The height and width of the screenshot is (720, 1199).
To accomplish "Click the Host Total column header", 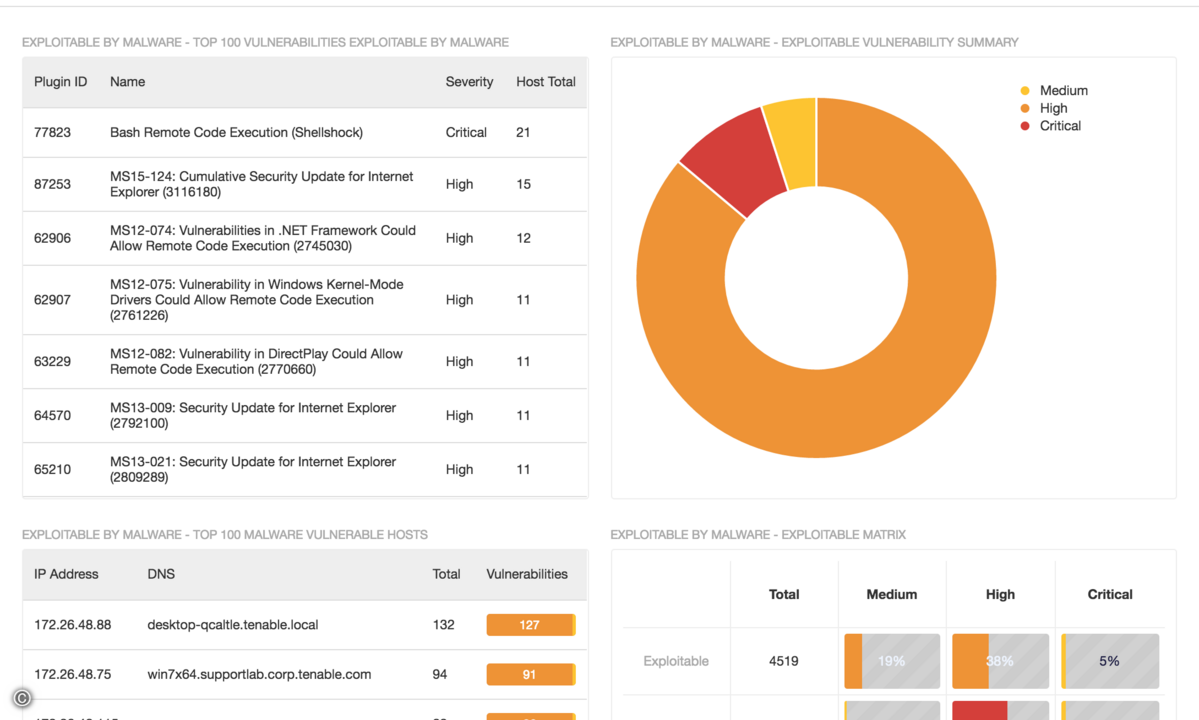I will (x=545, y=82).
